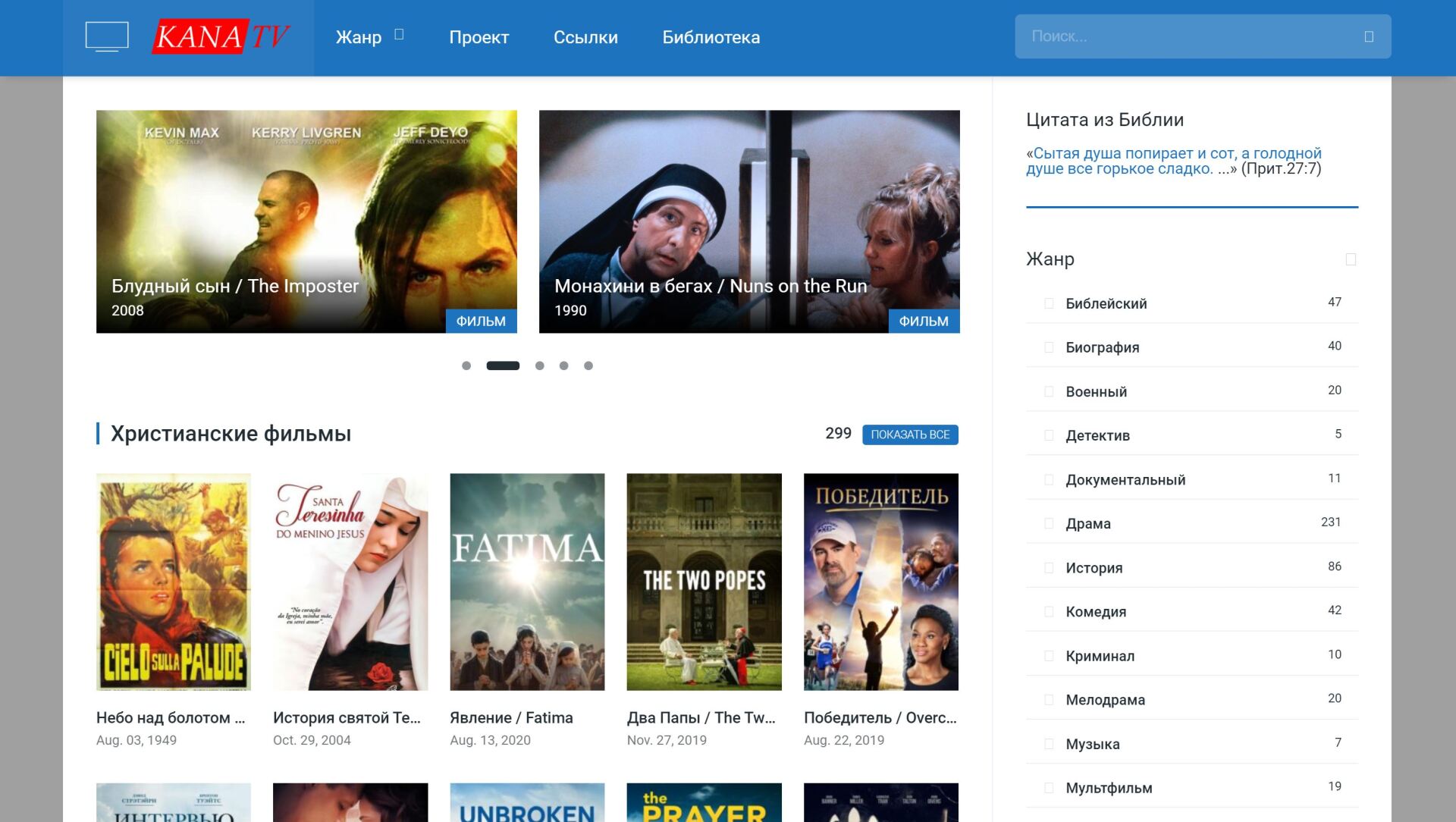Image resolution: width=1456 pixels, height=822 pixels.
Task: Select the Детектив genre icon
Action: [1049, 435]
